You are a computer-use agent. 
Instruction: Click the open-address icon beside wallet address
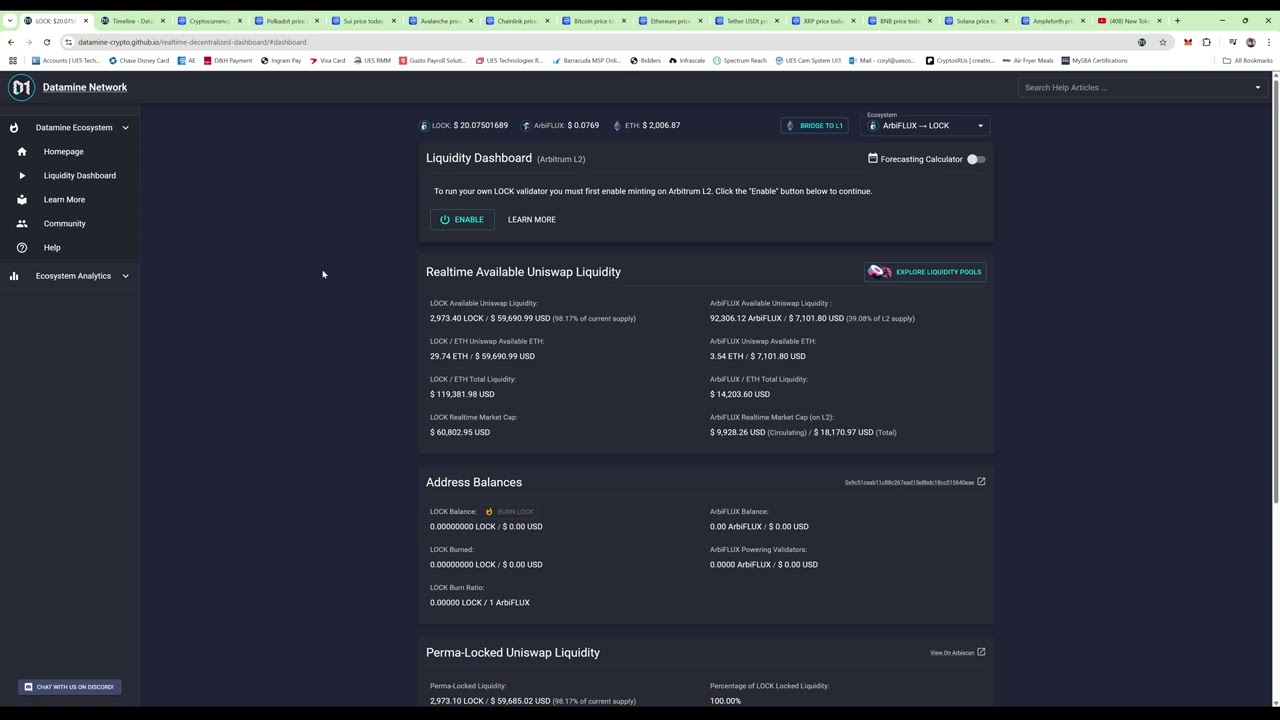point(981,482)
